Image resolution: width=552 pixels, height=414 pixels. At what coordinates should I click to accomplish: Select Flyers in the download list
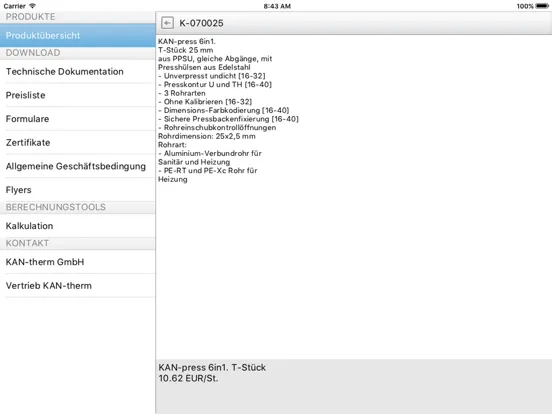click(x=77, y=190)
